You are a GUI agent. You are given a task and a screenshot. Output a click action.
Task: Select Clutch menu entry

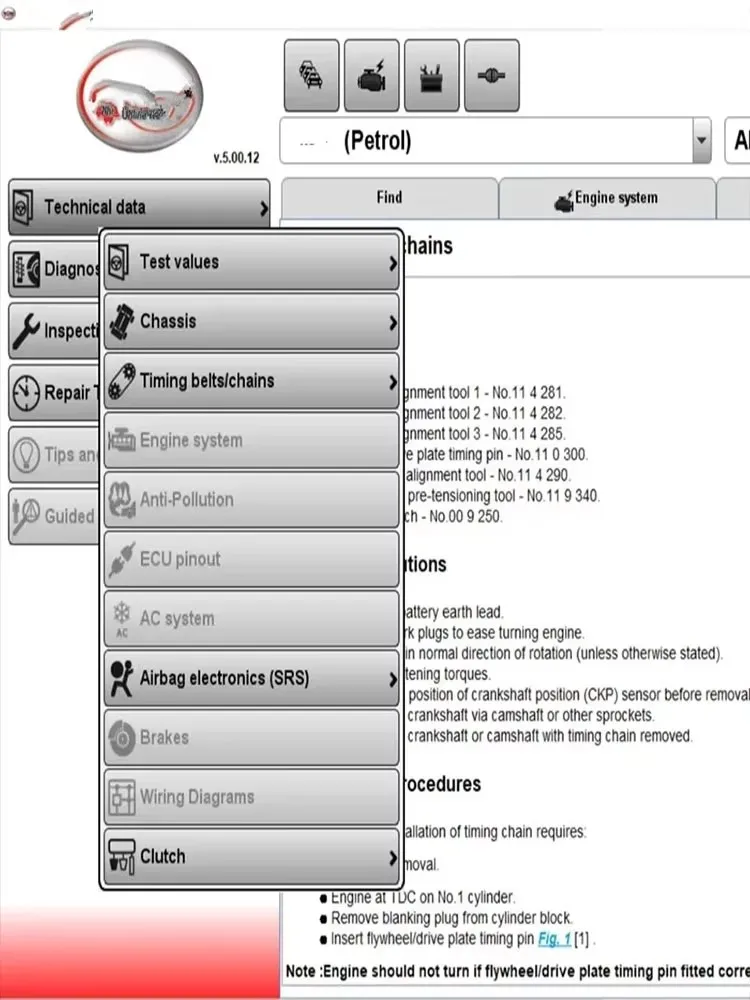[x=252, y=857]
